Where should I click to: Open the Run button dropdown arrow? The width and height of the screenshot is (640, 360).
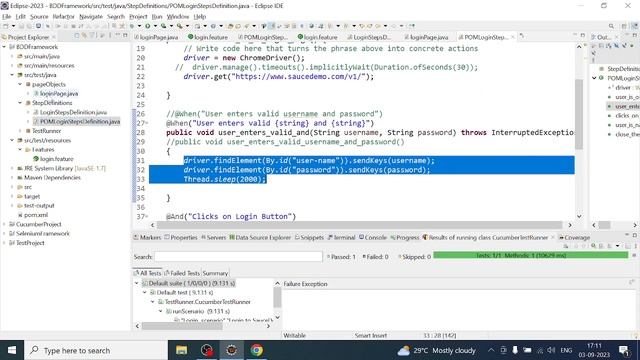tap(155, 26)
